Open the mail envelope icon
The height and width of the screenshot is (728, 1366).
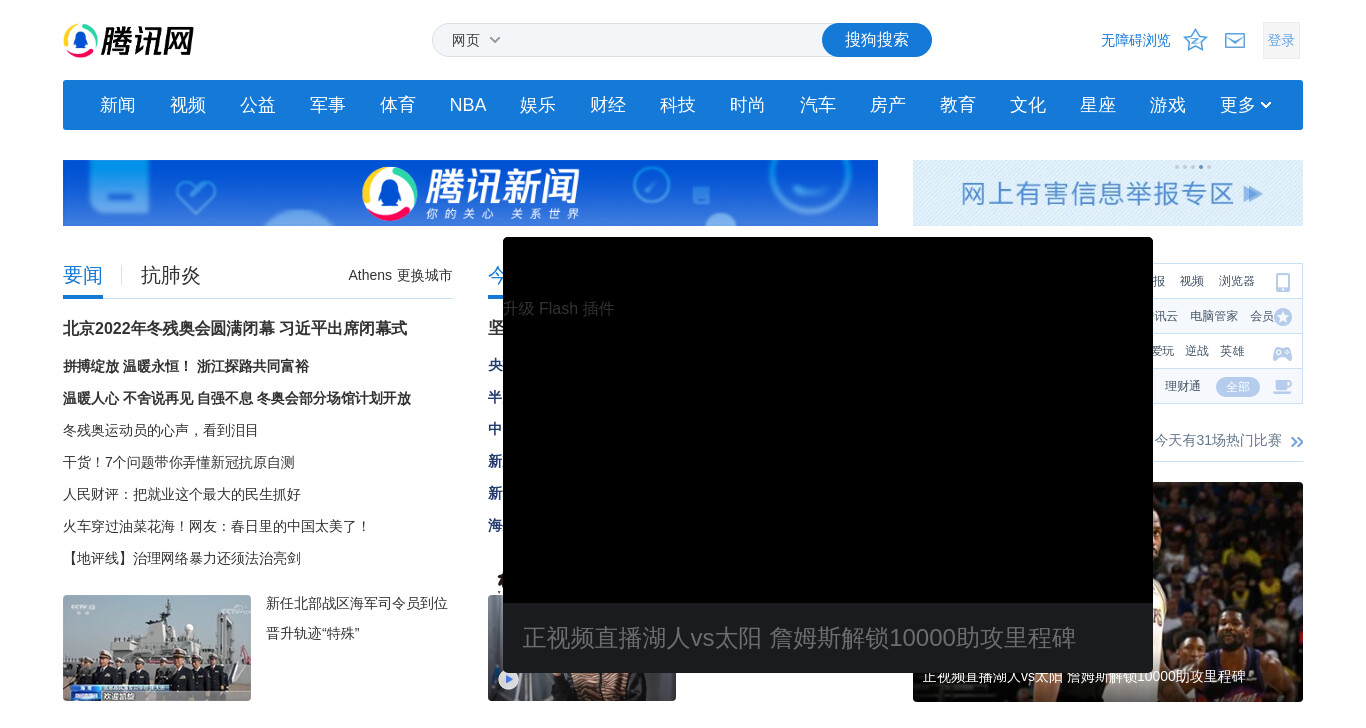[x=1235, y=40]
